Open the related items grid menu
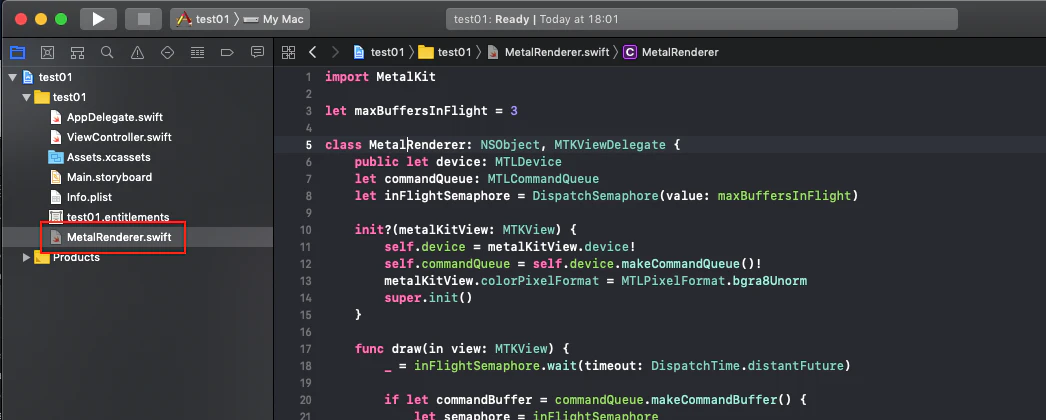1046x420 pixels. pos(288,52)
